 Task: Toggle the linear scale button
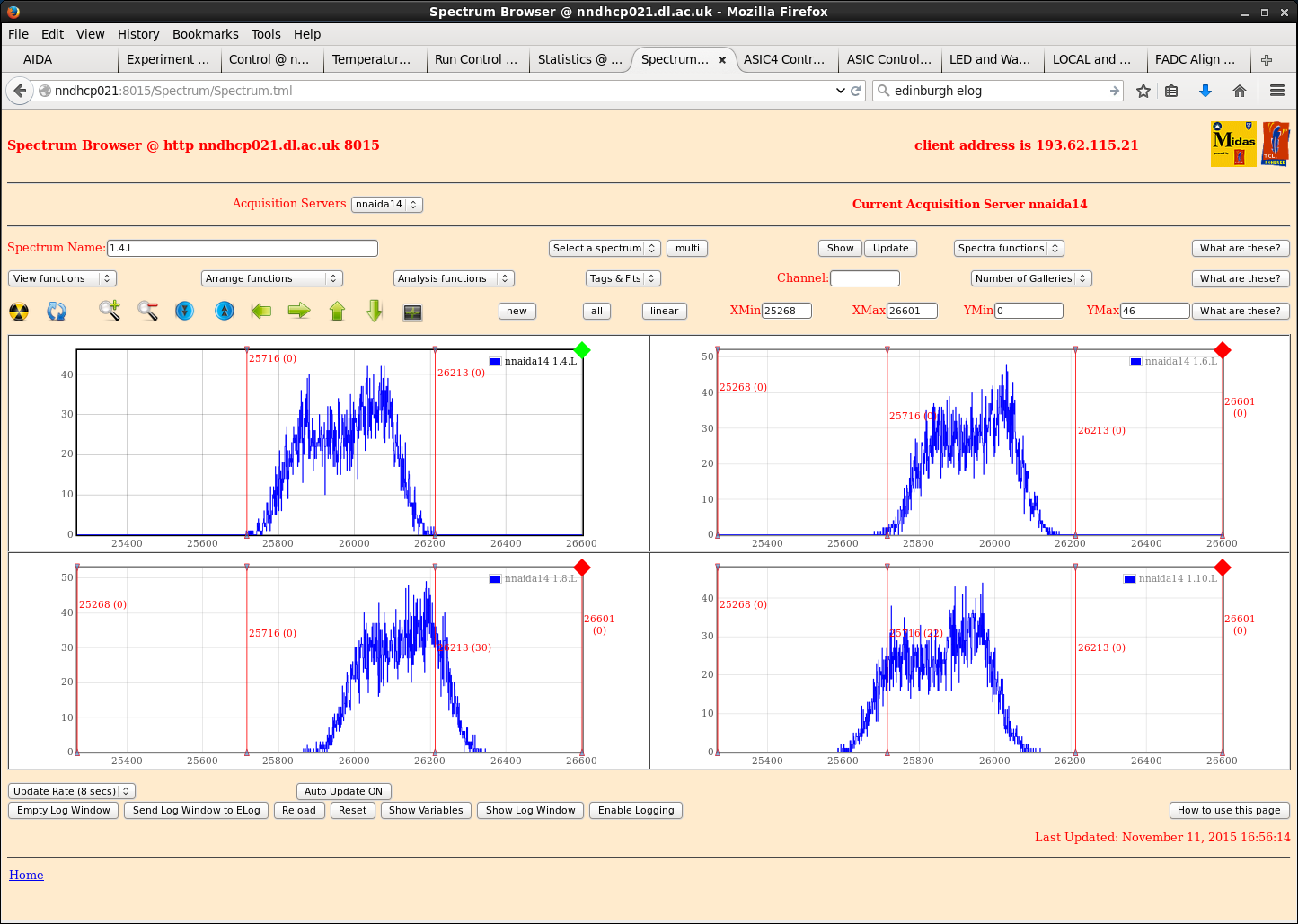coord(664,311)
